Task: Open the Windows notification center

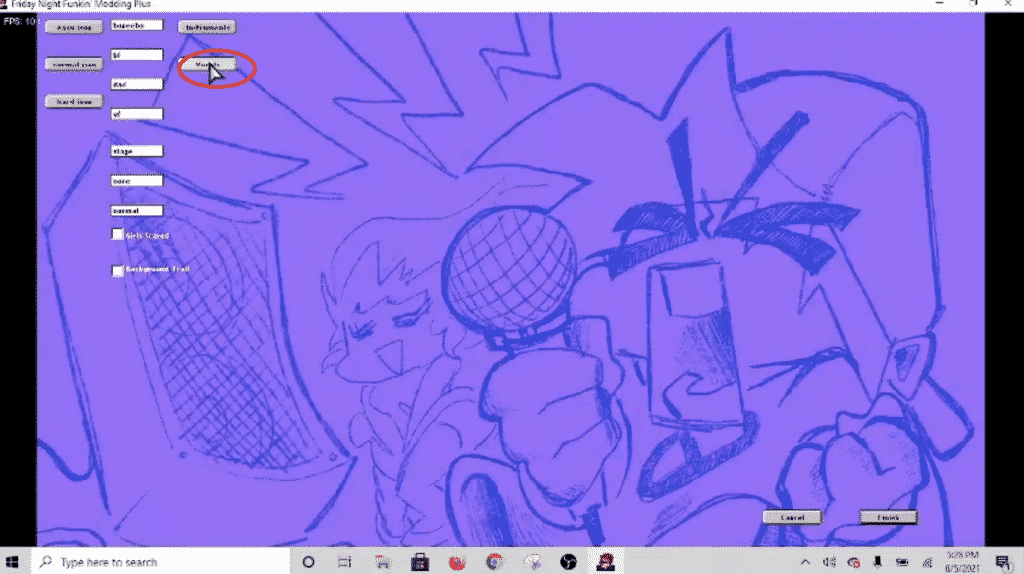Action: [1002, 561]
